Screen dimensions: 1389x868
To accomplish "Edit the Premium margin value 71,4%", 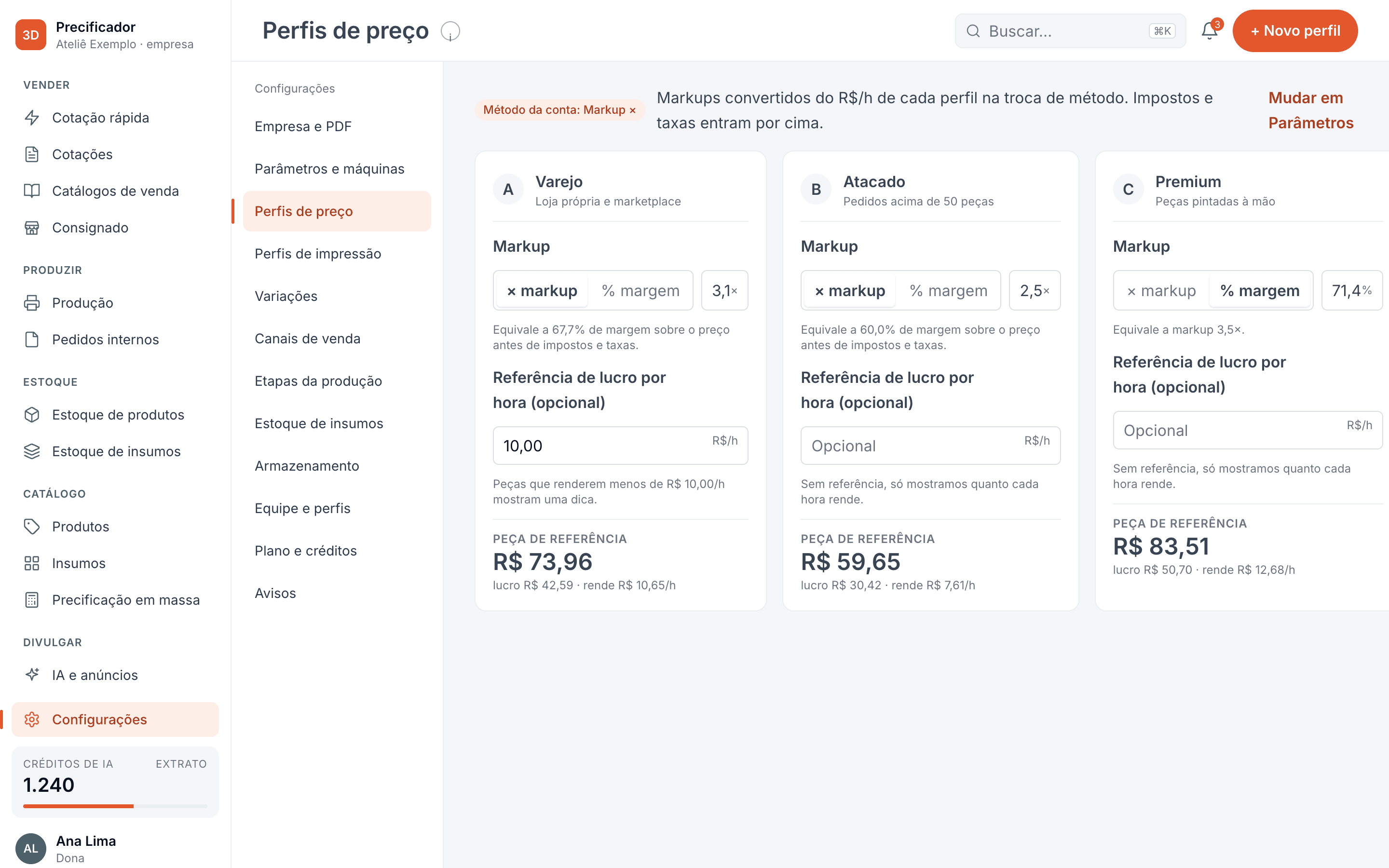I will point(1352,291).
